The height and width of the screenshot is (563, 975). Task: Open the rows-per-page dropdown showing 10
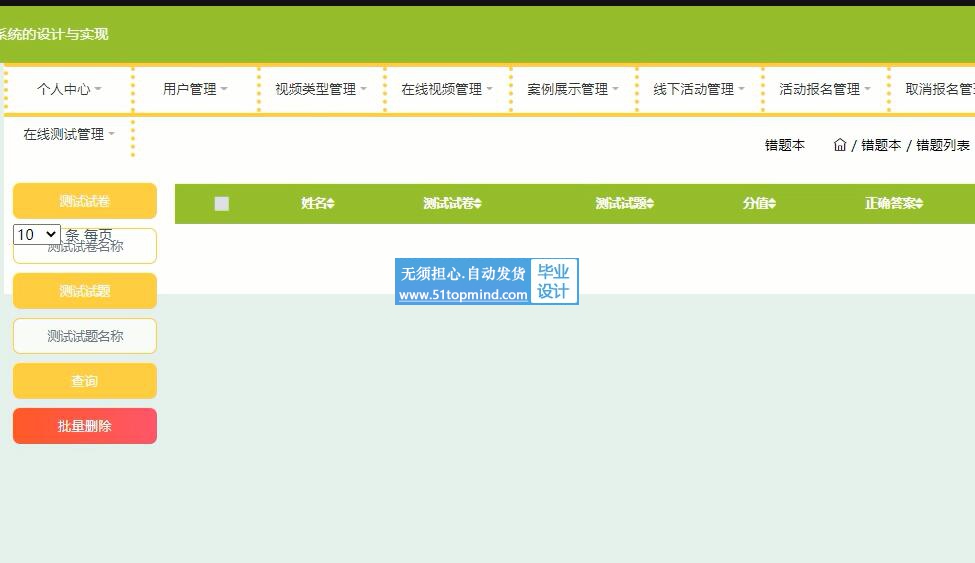(37, 235)
